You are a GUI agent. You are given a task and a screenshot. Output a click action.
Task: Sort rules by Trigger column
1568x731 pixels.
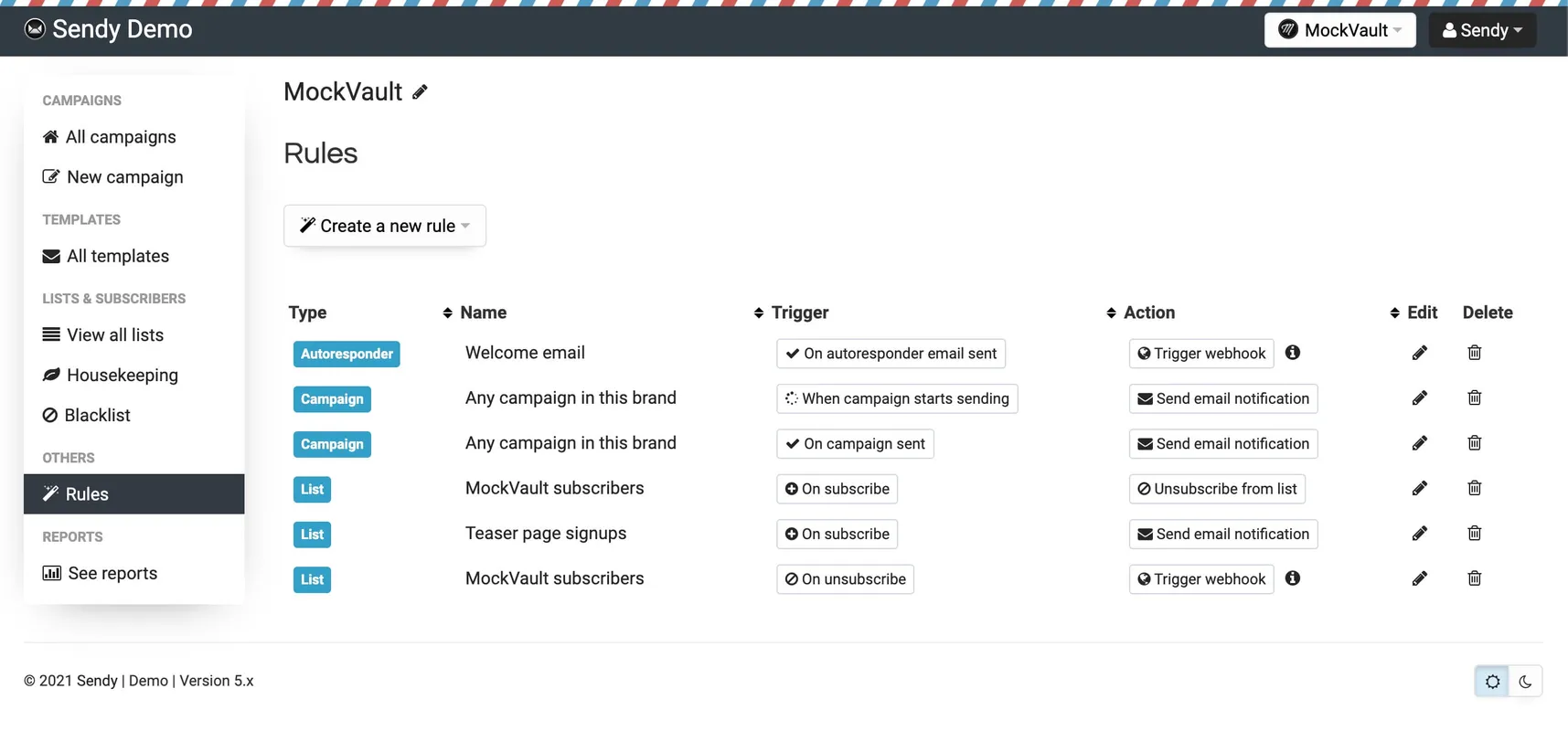coord(799,313)
